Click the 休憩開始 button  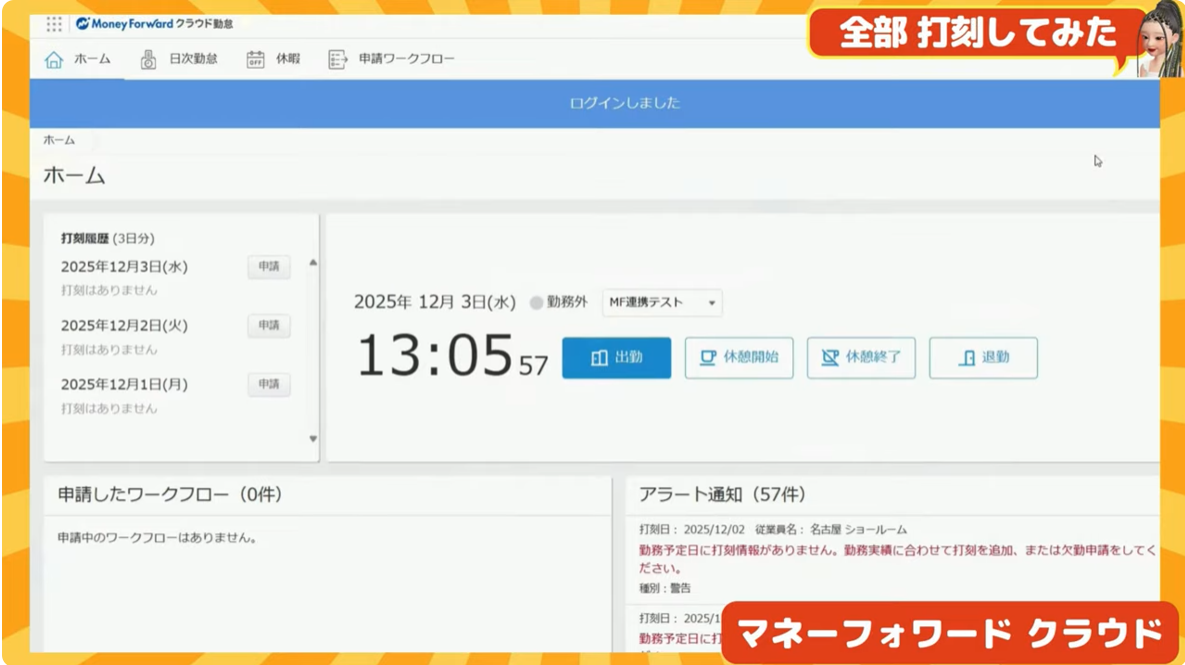[739, 357]
